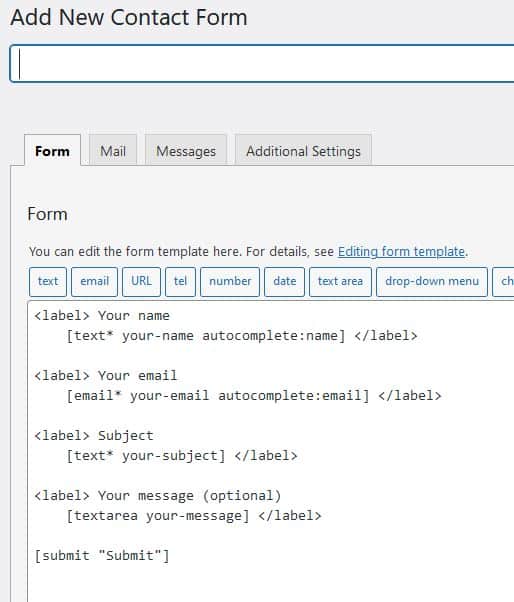
Task: Insert an email field tag
Action: tap(94, 281)
